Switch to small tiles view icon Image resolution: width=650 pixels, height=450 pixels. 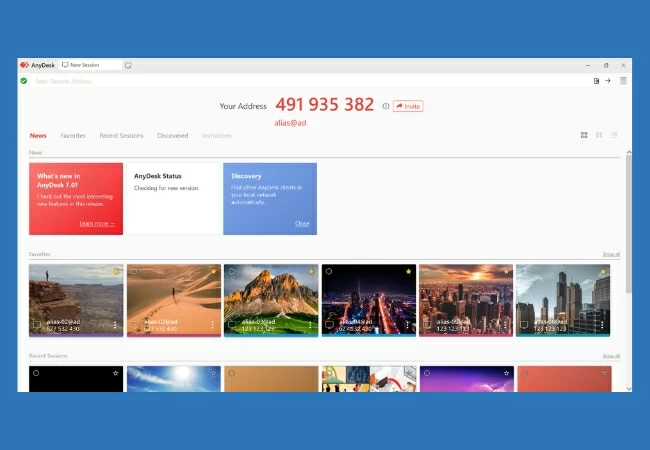599,135
